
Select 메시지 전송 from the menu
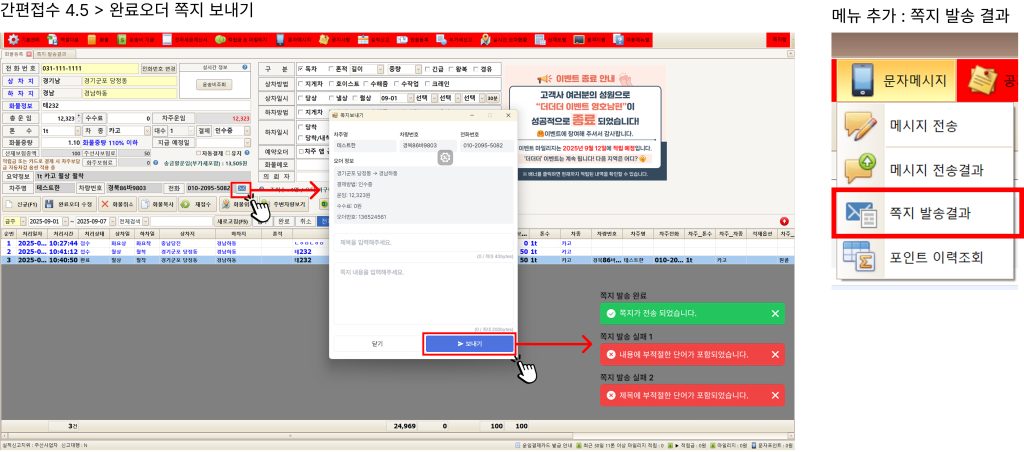923,125
